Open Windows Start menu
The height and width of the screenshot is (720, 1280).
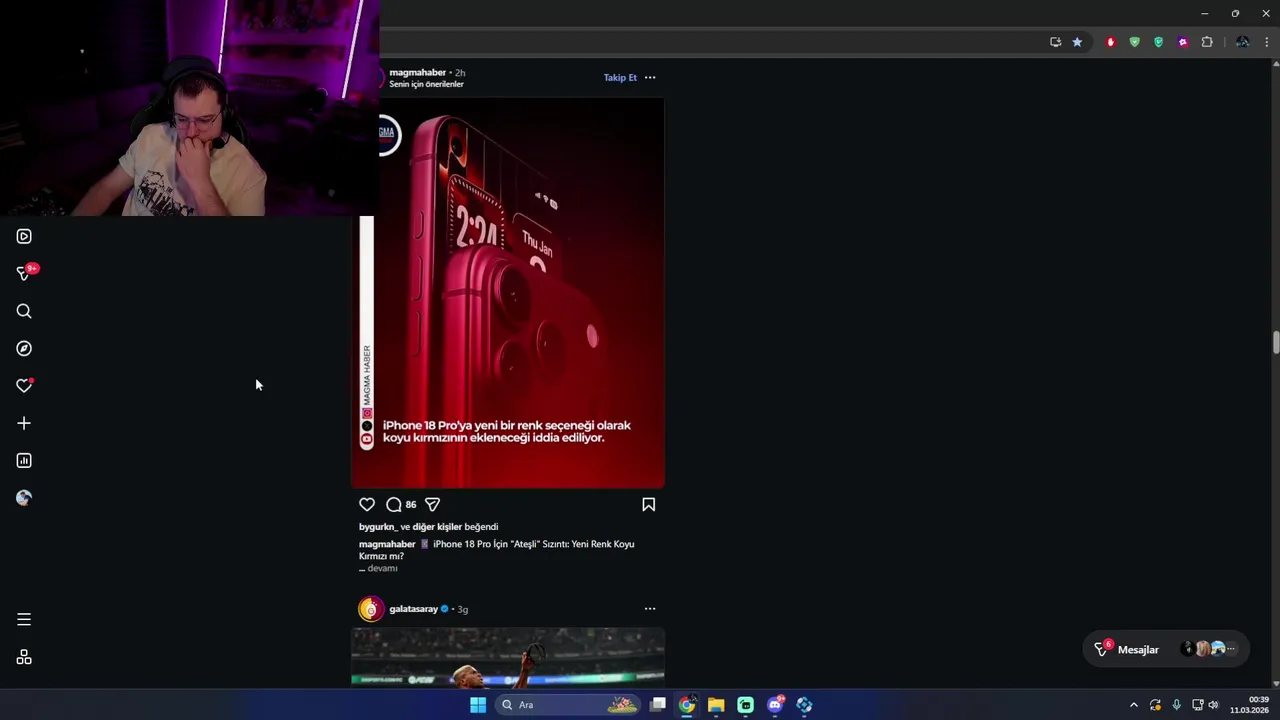click(x=478, y=705)
